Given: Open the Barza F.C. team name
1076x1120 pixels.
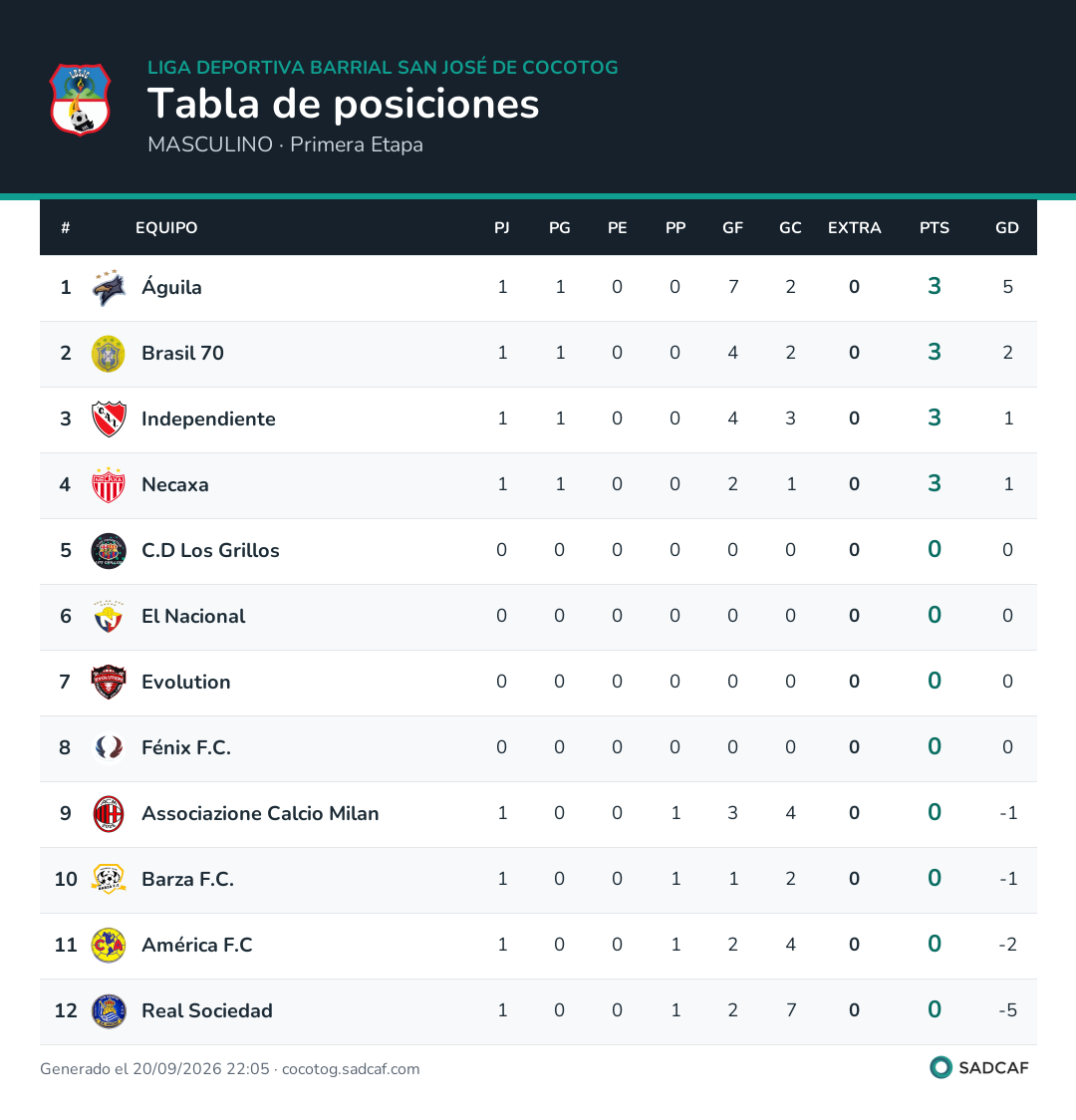Looking at the screenshot, I should [187, 879].
